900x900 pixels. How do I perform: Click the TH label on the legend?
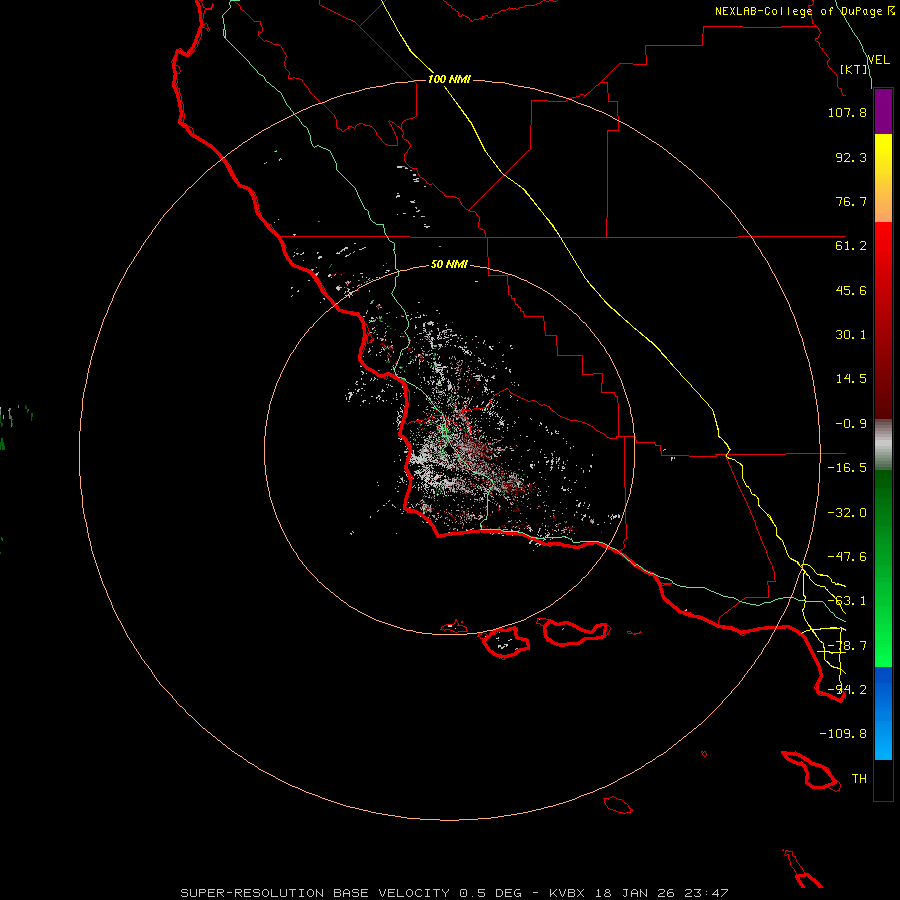tap(859, 779)
